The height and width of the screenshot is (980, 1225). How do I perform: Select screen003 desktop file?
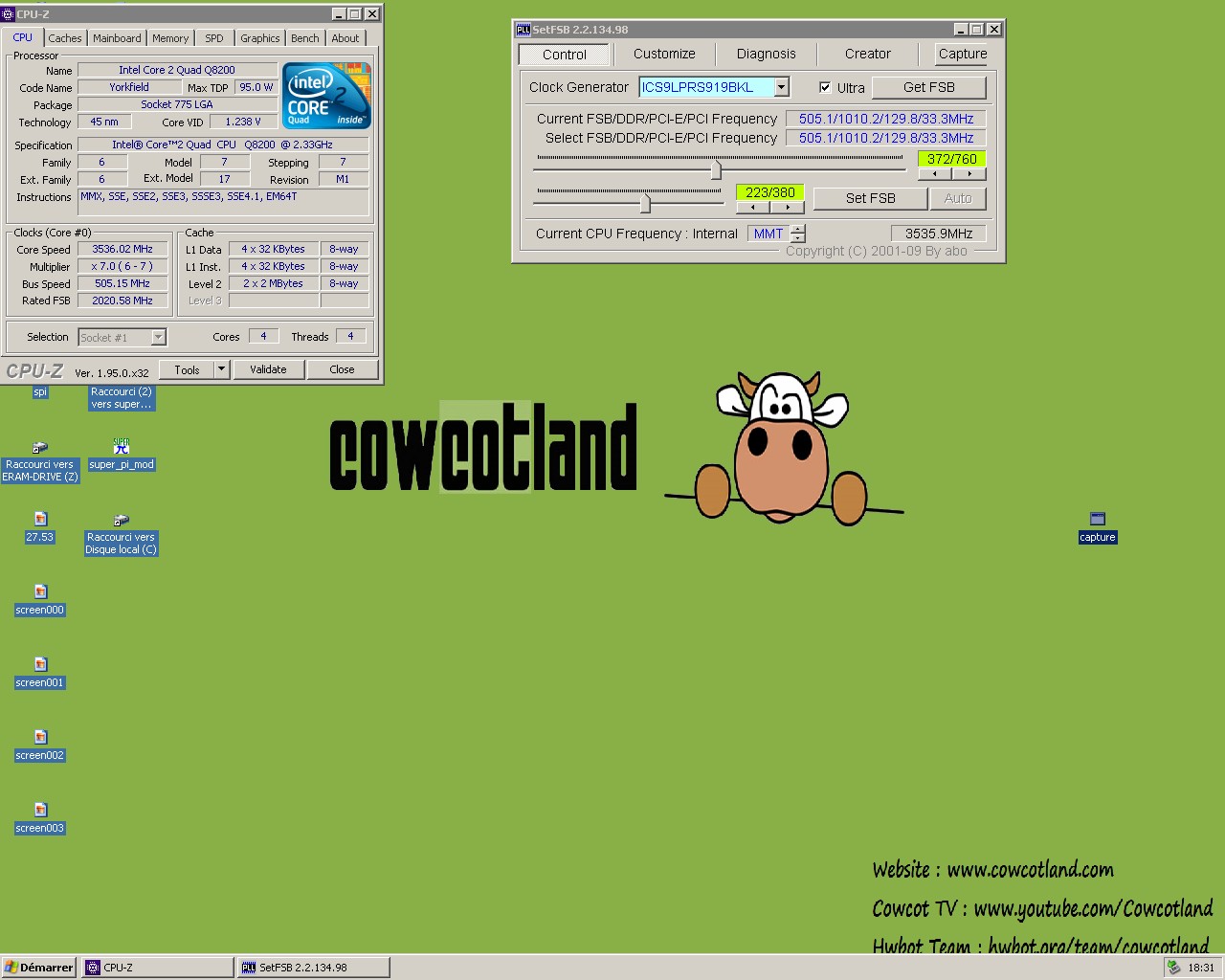click(x=40, y=818)
